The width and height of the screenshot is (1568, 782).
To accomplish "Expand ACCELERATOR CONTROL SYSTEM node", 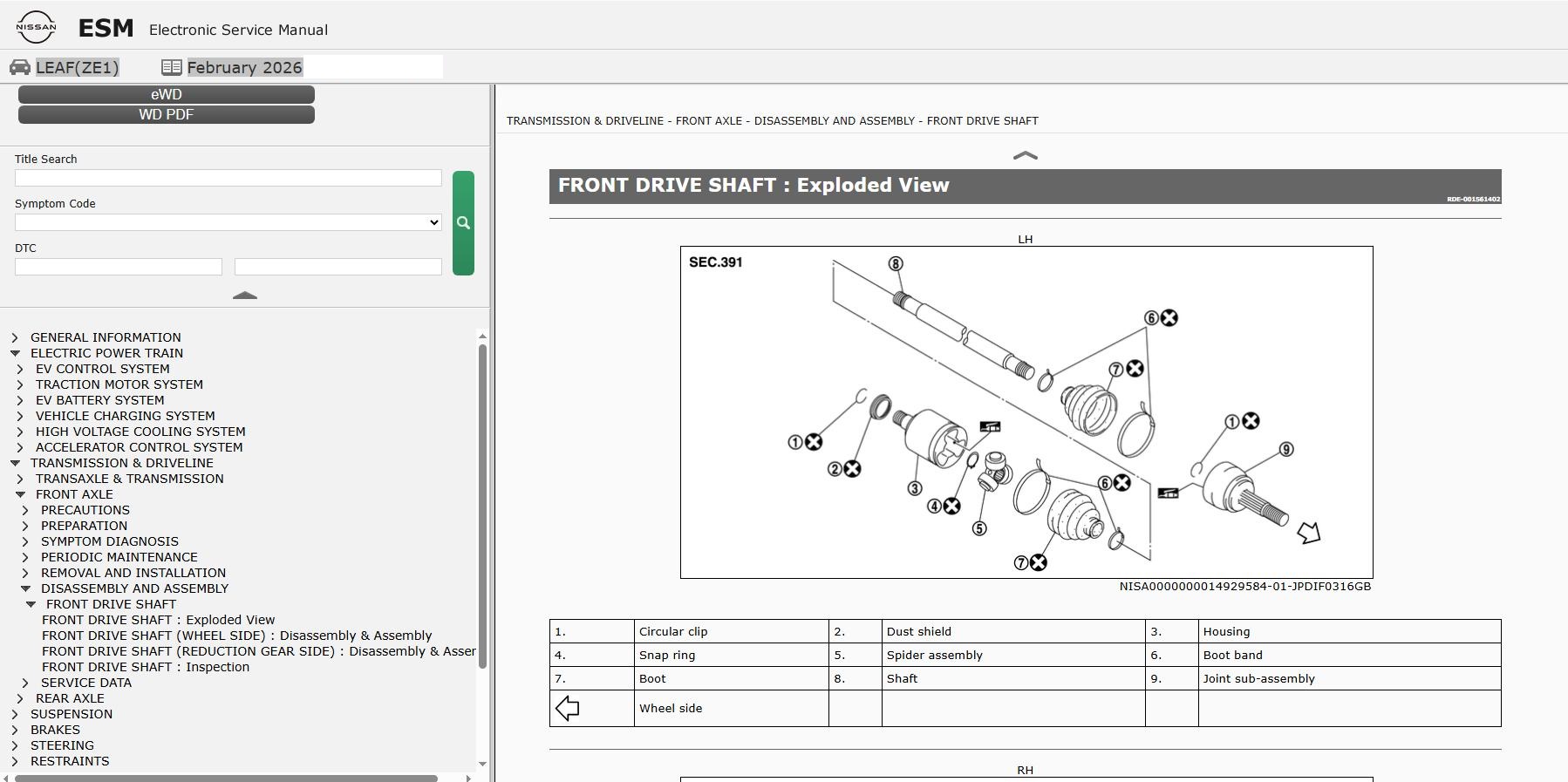I will [x=20, y=447].
